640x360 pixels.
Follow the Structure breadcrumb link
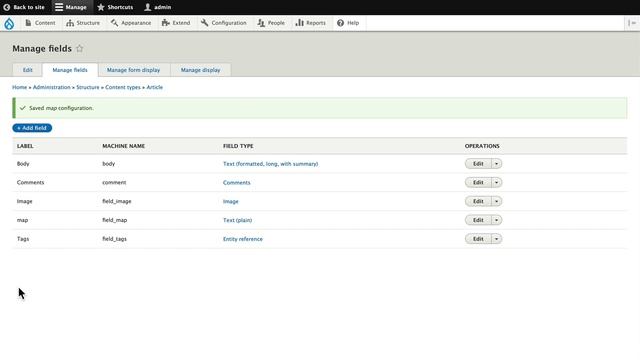pos(88,87)
